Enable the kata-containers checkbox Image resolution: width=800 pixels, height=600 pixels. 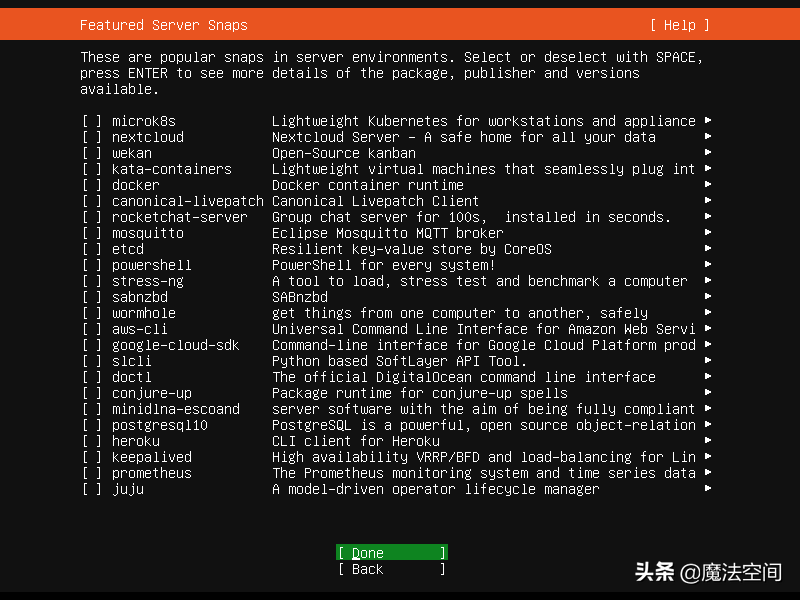[x=92, y=169]
